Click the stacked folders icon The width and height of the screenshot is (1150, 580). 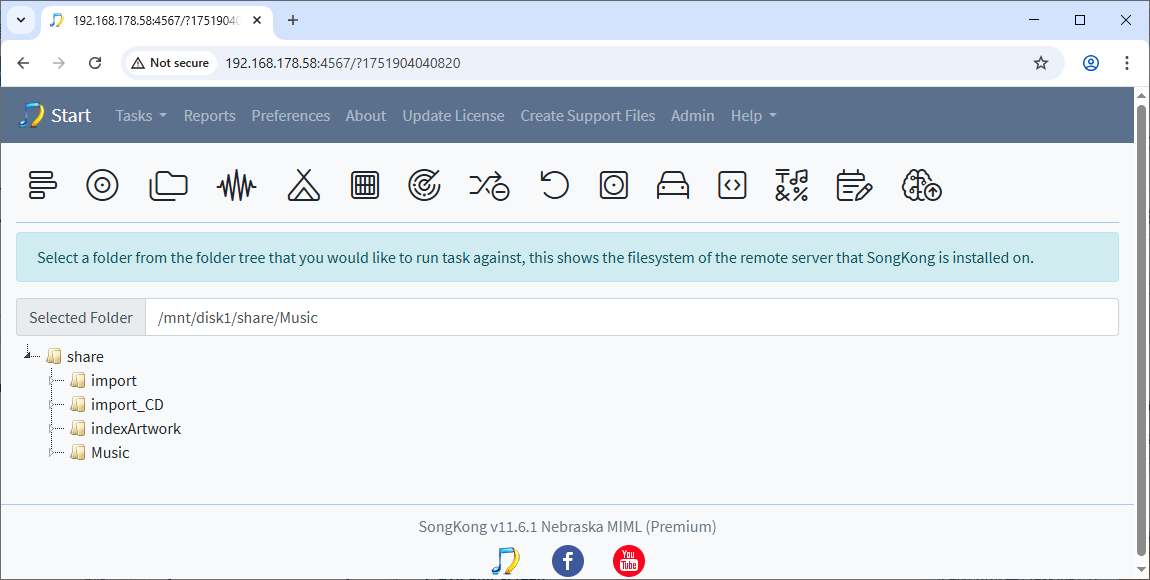point(169,186)
